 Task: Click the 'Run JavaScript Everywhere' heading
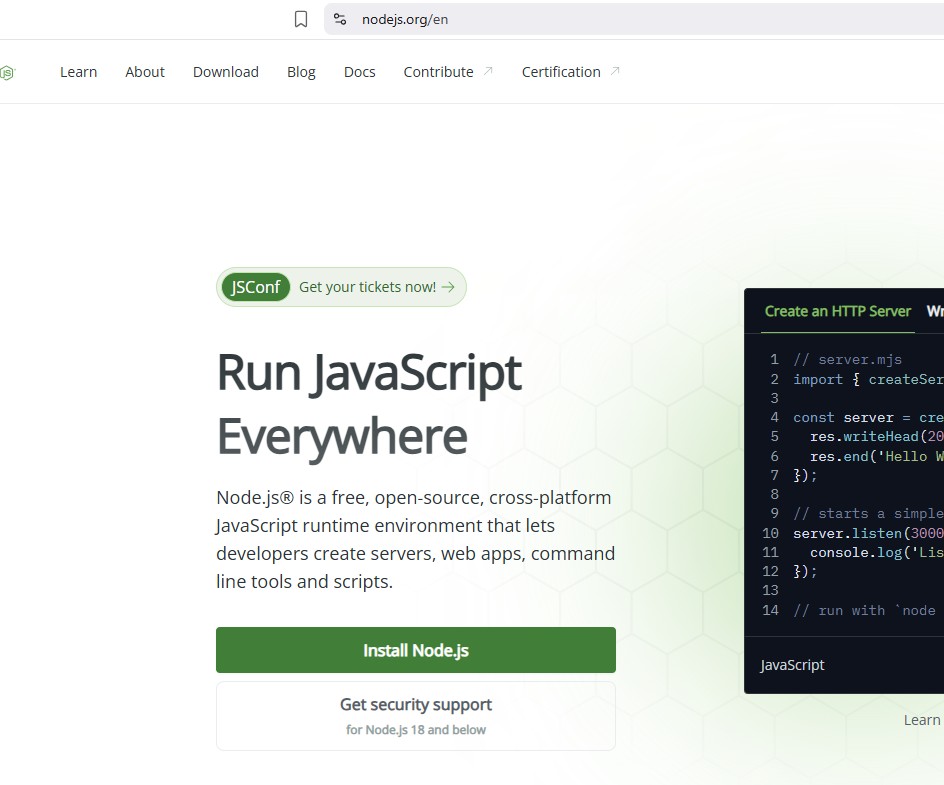(x=369, y=404)
